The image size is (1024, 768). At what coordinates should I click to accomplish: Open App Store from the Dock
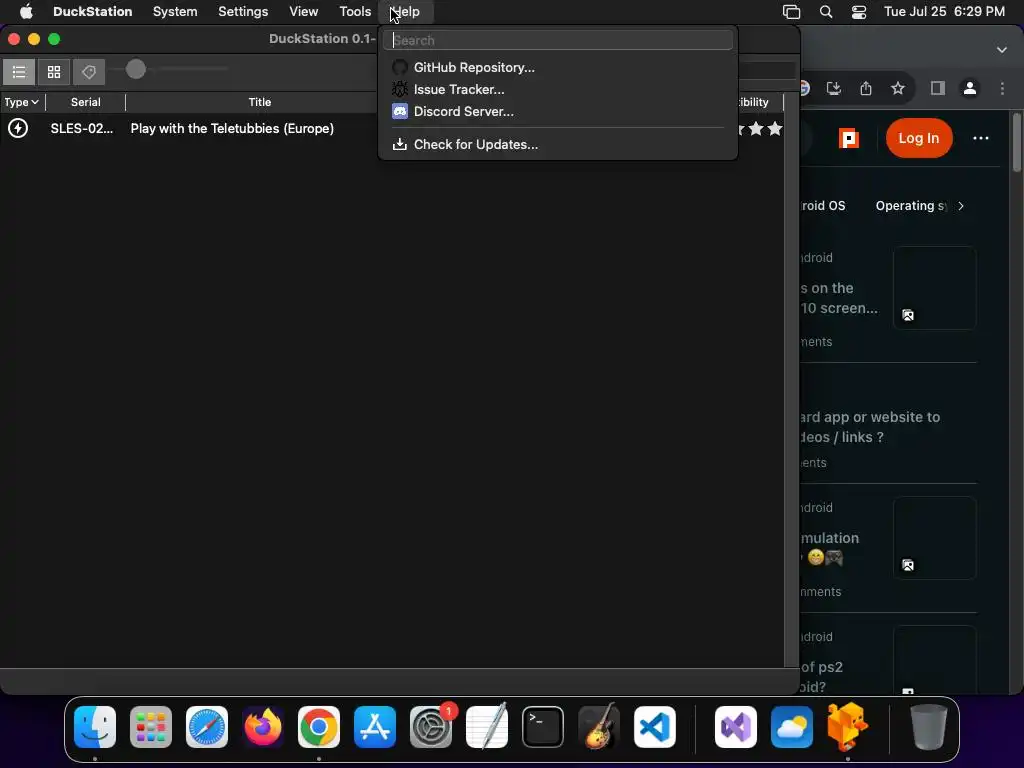click(375, 727)
